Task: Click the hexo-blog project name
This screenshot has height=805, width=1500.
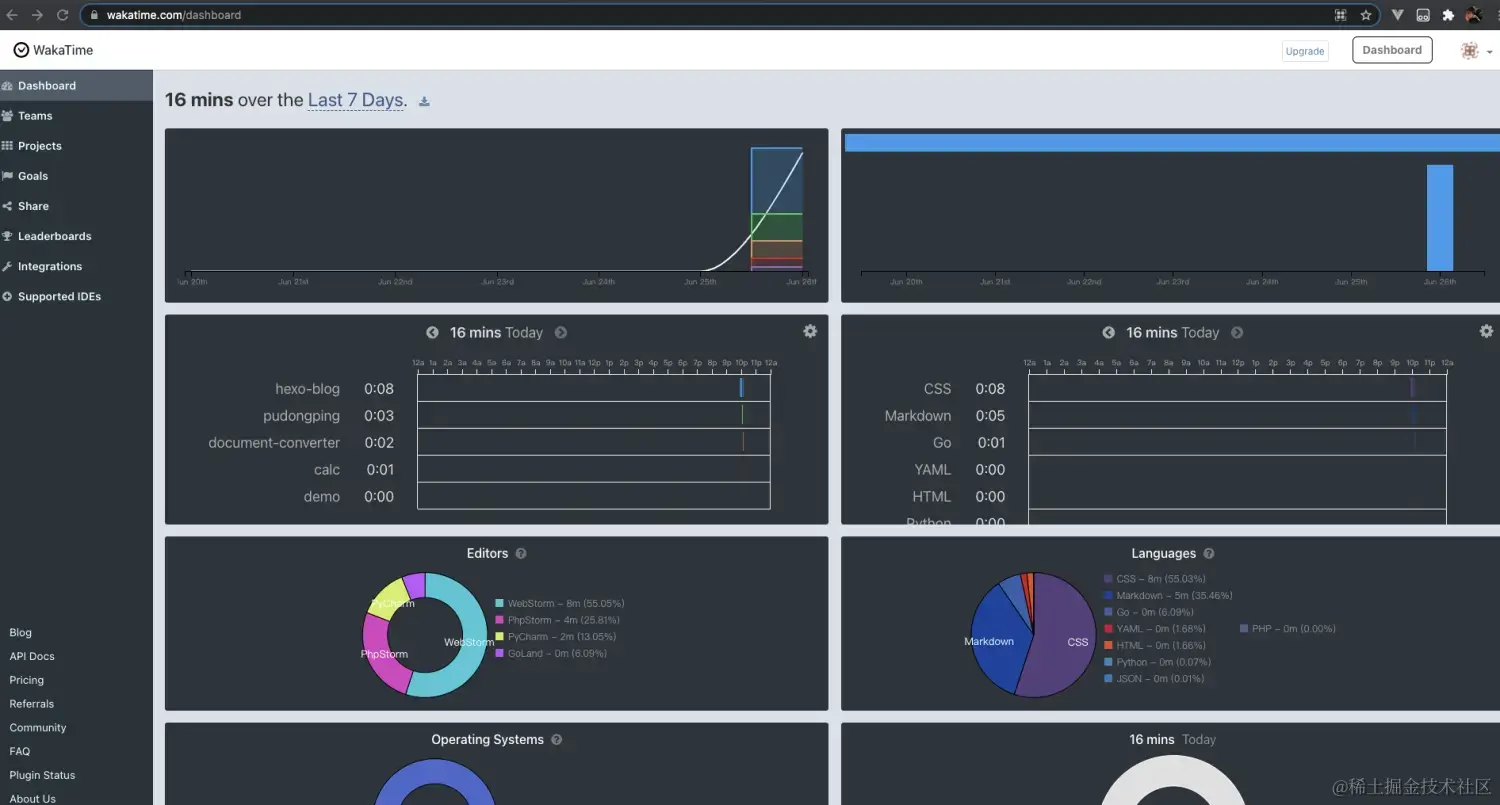Action: pos(307,389)
